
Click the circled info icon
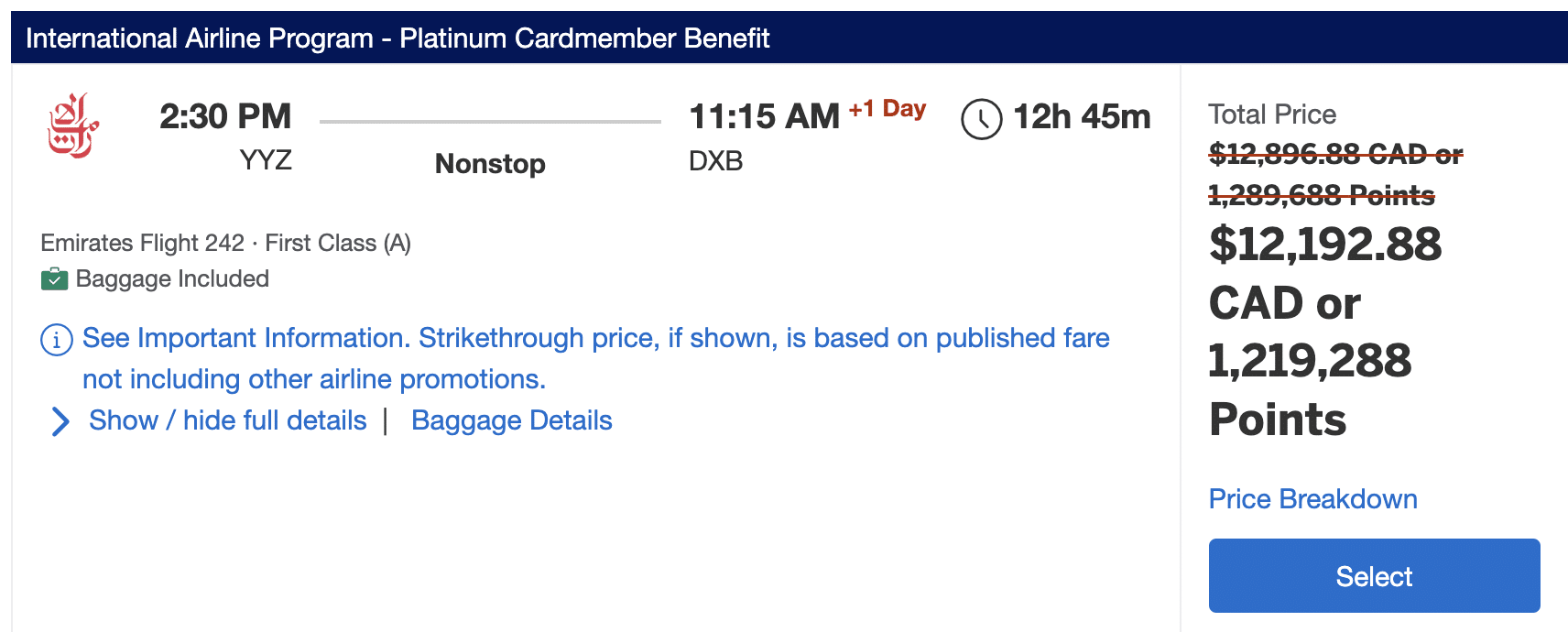point(57,340)
